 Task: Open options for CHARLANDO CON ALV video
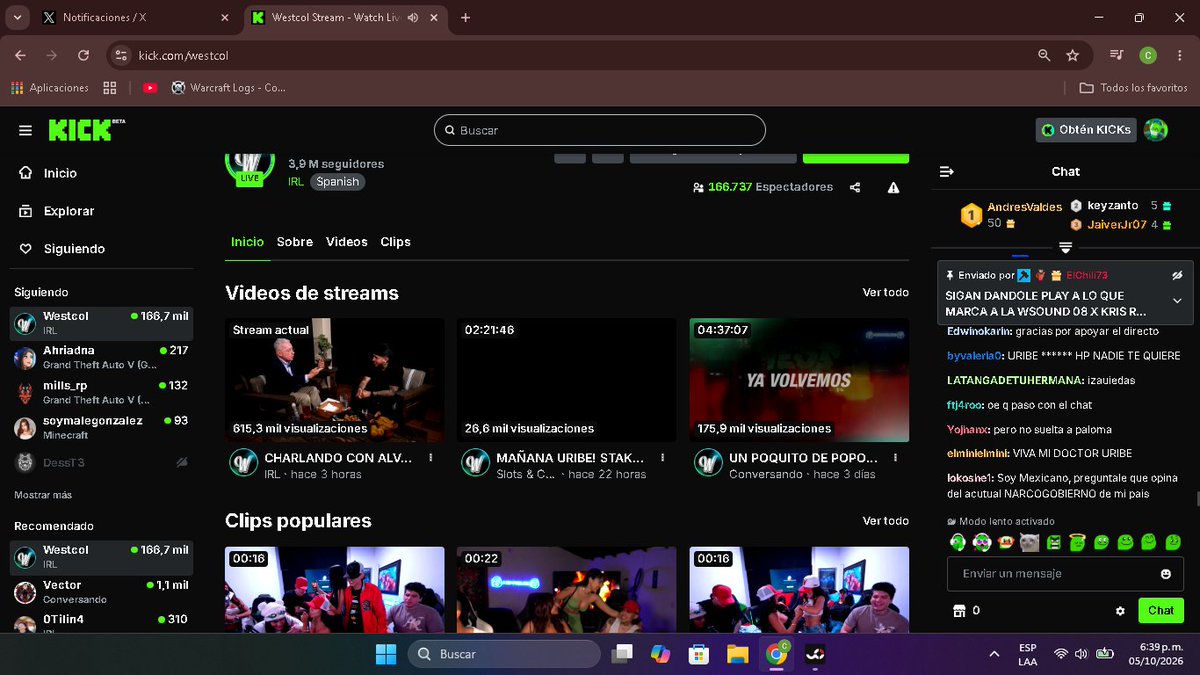431,457
